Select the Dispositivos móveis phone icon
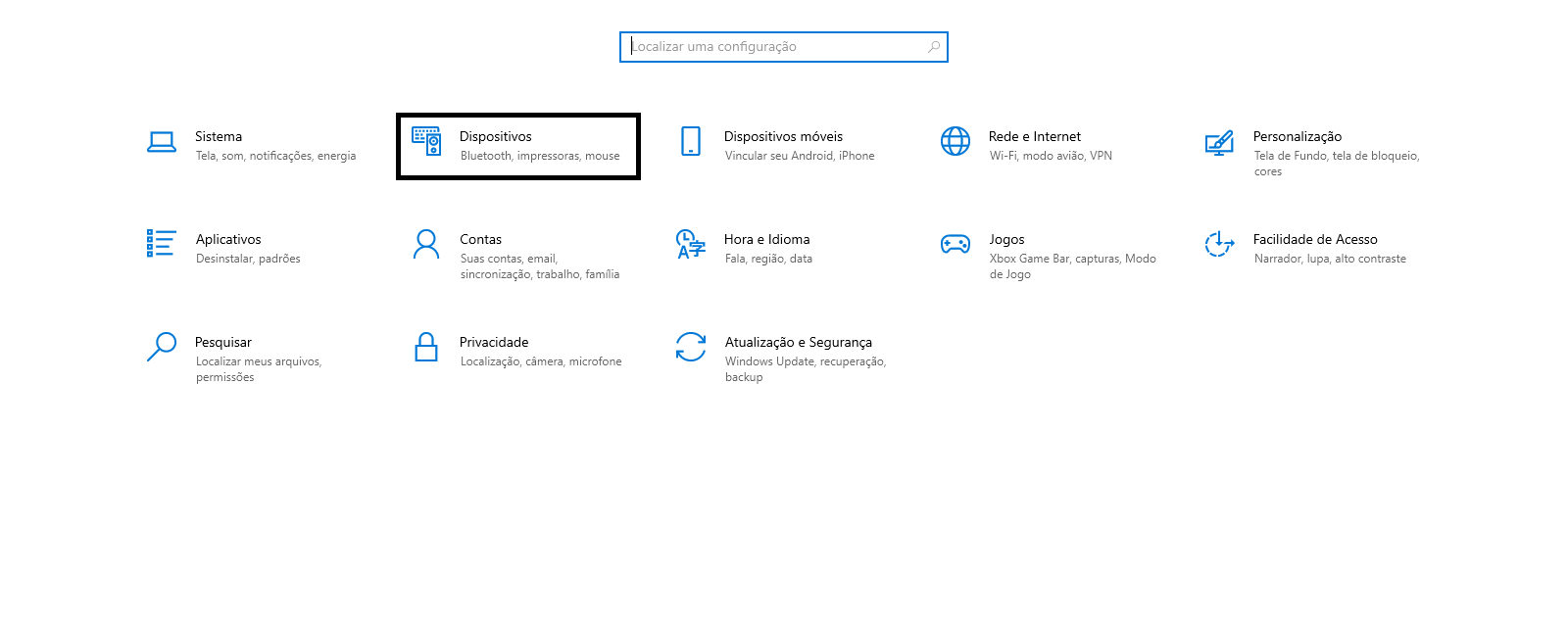 691,141
